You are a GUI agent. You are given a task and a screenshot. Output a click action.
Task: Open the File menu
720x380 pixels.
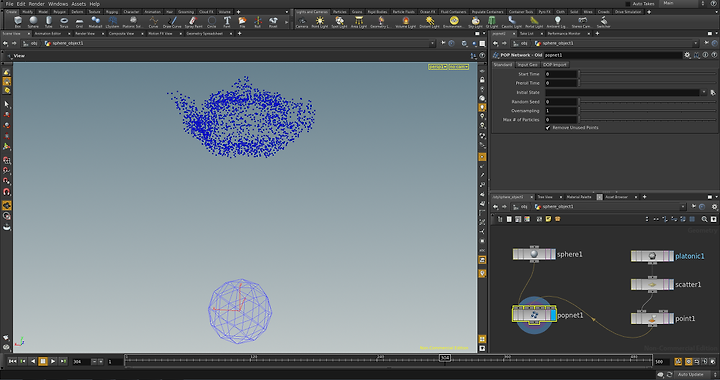(9, 4)
